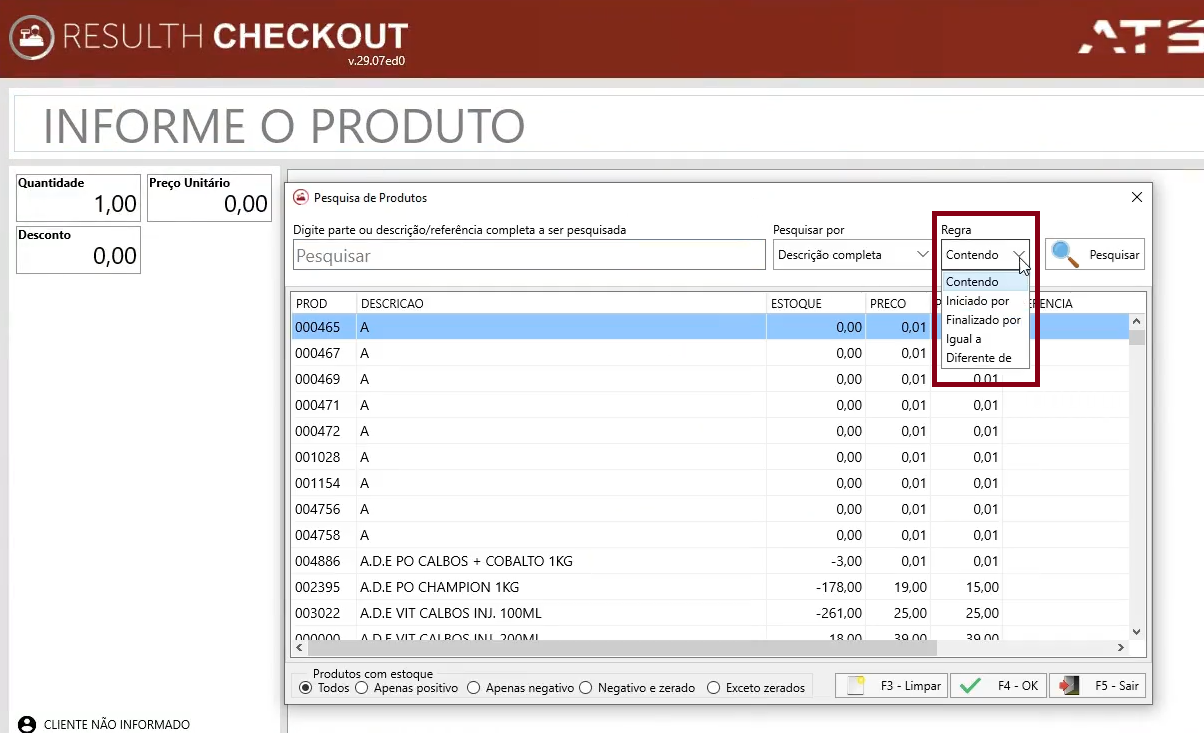Screen dimensions: 1204x733
Task: Click the vertical scrollbar of the product list
Action: point(1135,476)
